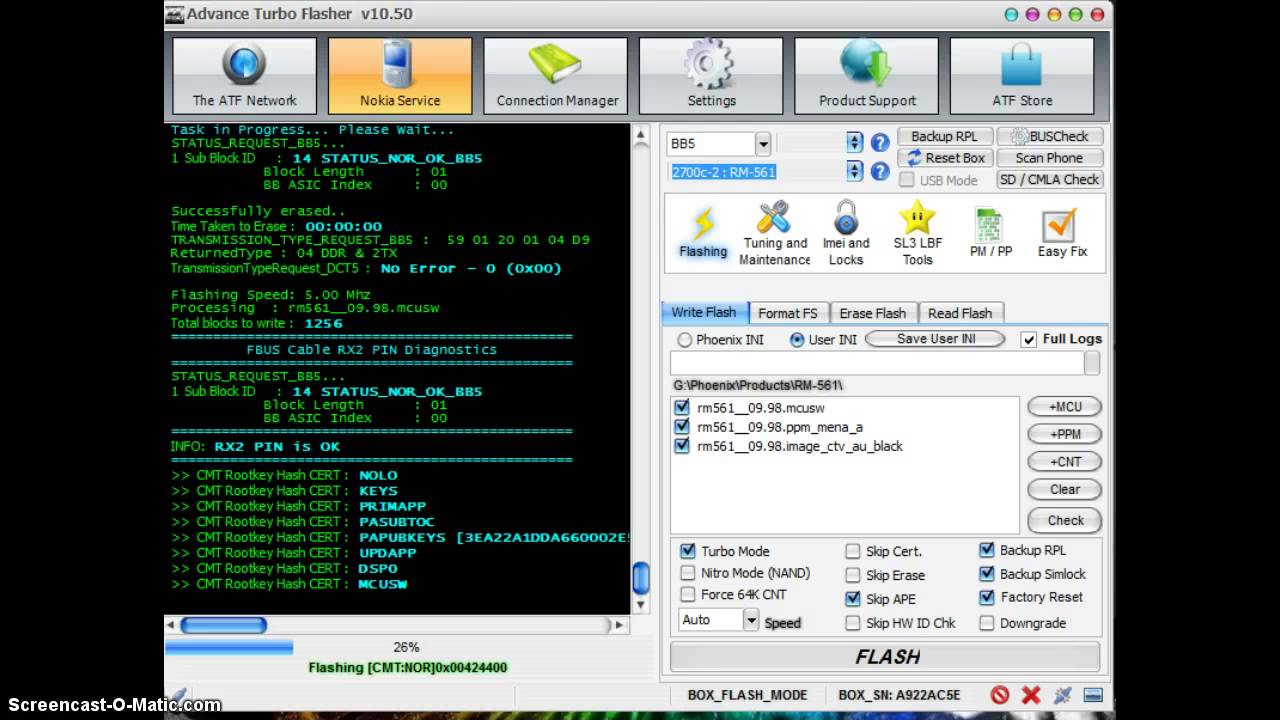
Task: Click the Advance Turbo Flasher title icon
Action: pyautogui.click(x=175, y=14)
